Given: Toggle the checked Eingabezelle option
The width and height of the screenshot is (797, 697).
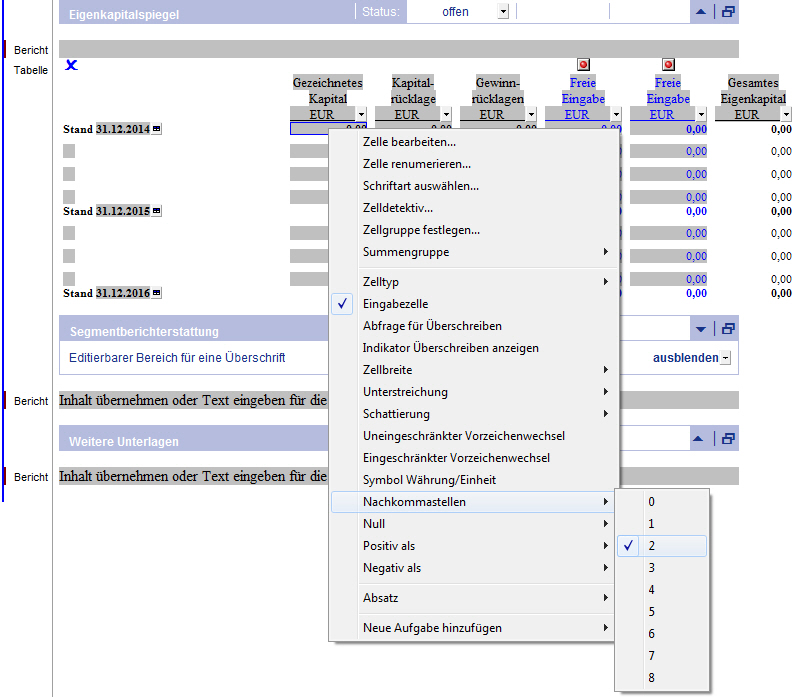Looking at the screenshot, I should tap(471, 304).
